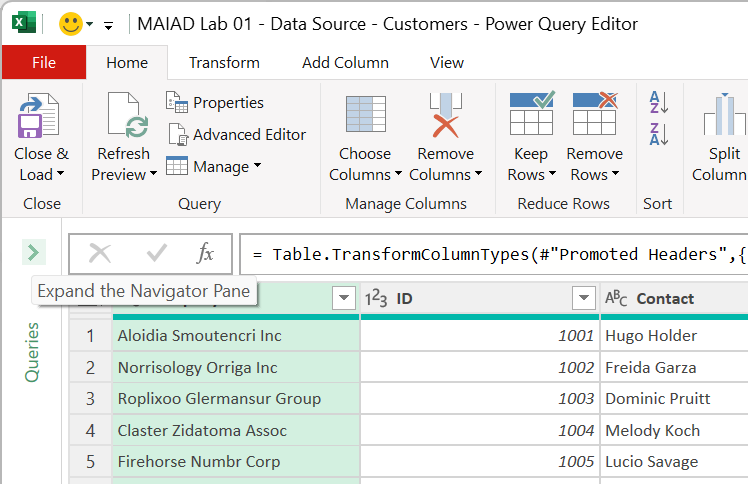Expand the Remove Columns dropdown arrow
This screenshot has height=484, width=748.
click(x=478, y=174)
